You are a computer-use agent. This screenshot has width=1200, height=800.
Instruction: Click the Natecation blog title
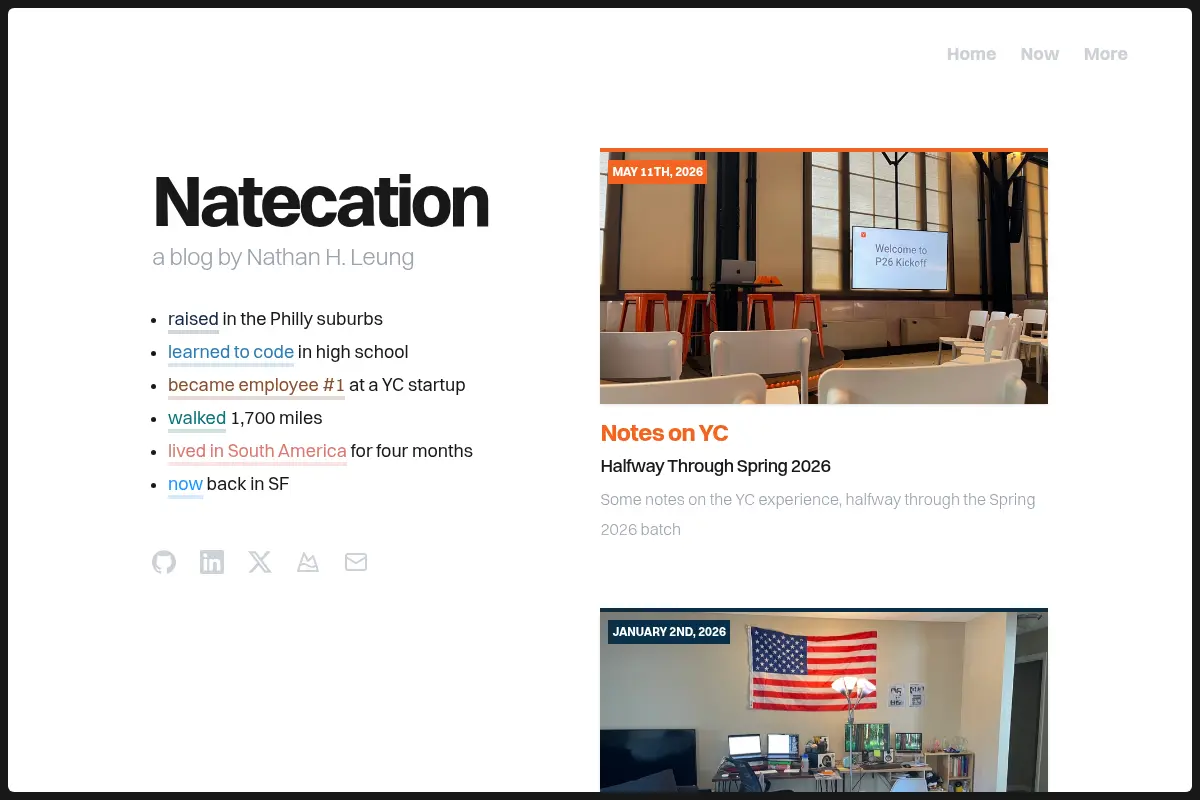click(x=321, y=202)
